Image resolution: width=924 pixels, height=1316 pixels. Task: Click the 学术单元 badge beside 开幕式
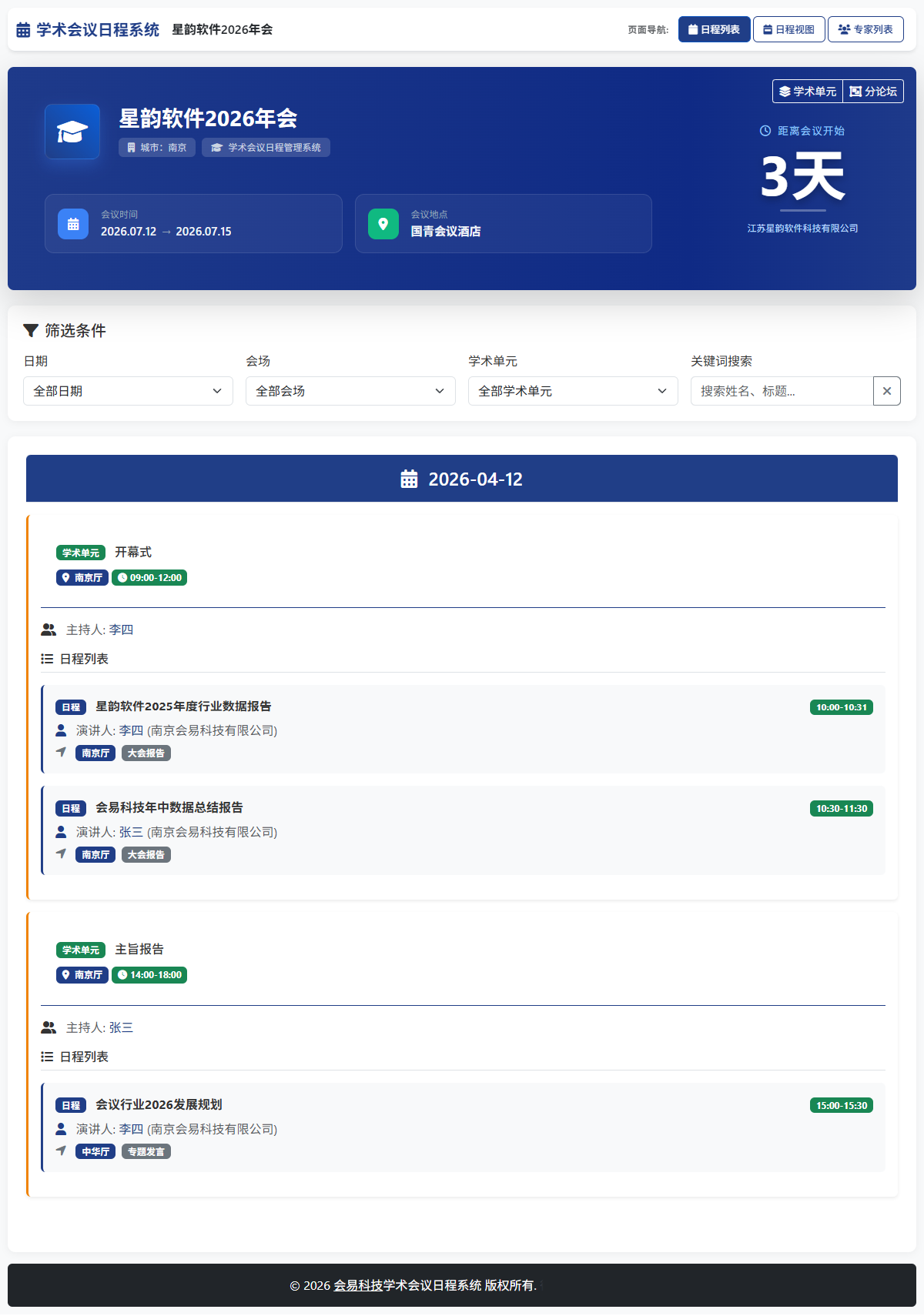(x=81, y=553)
